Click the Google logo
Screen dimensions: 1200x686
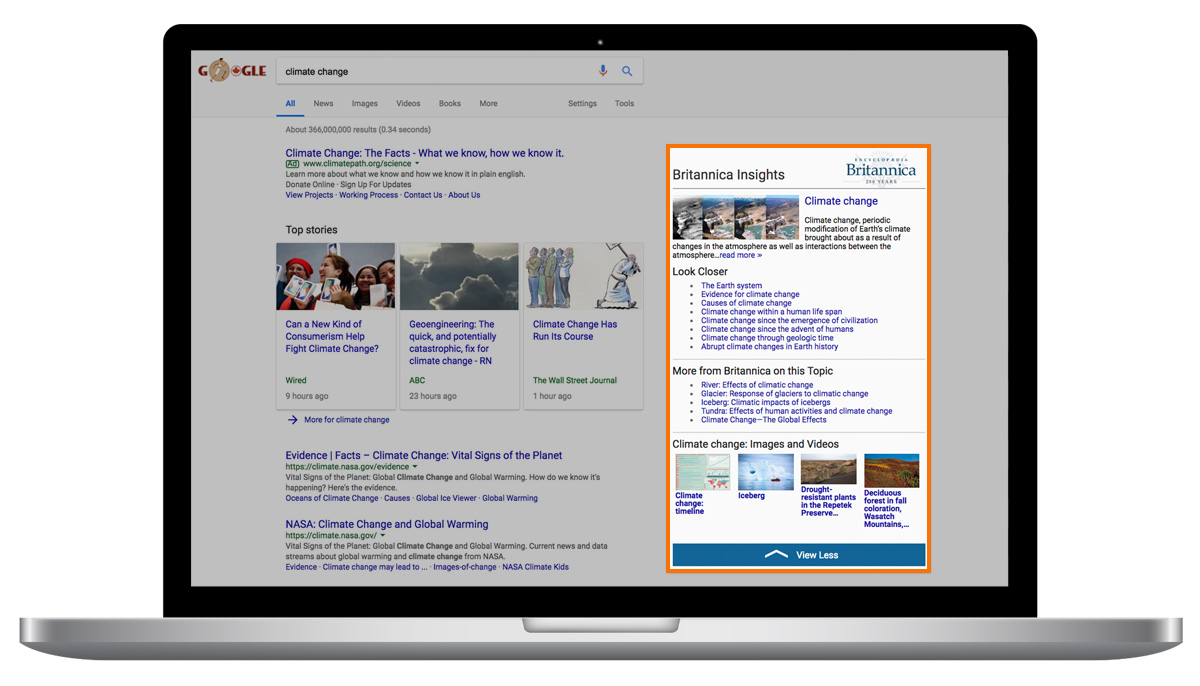point(232,71)
